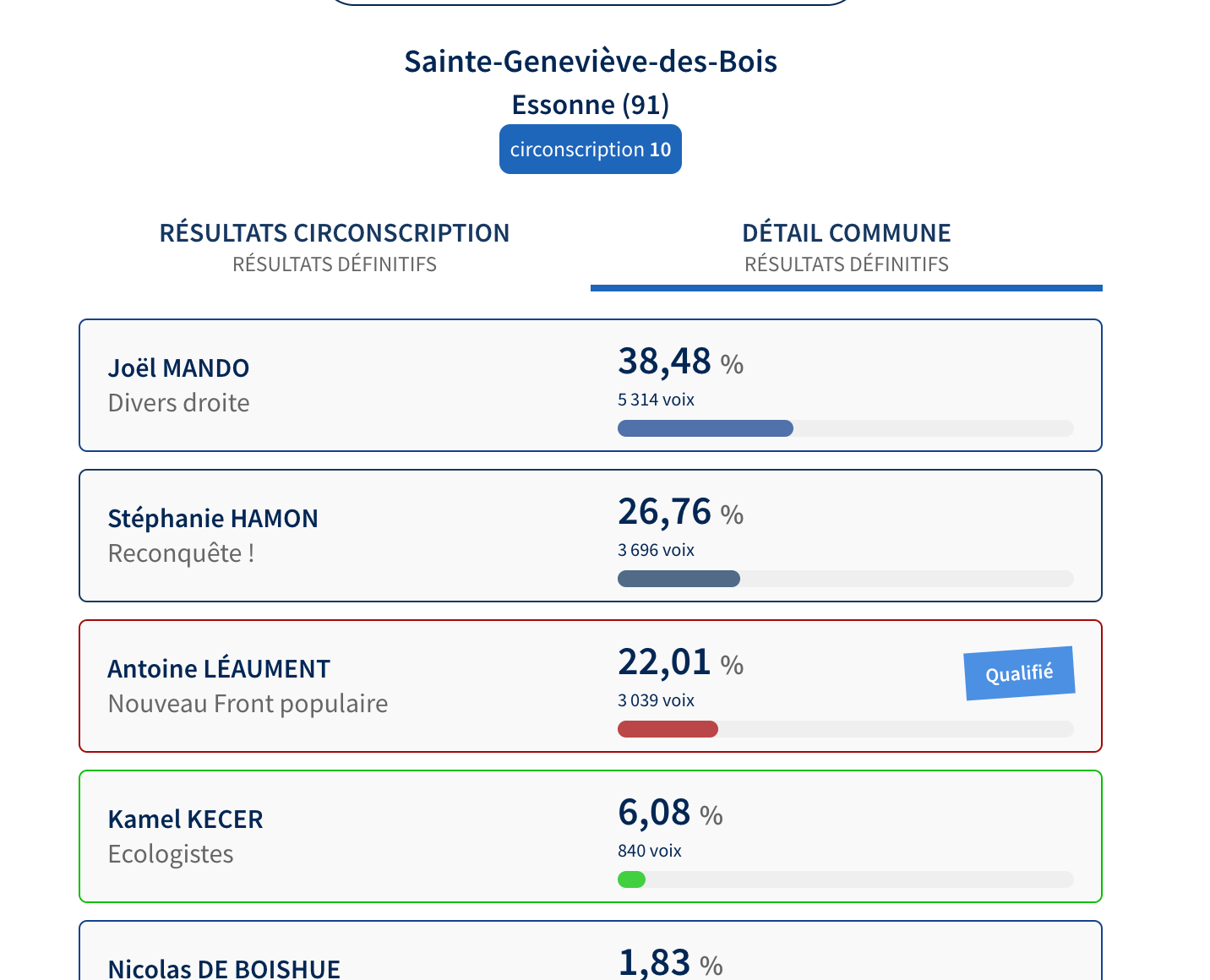Open the Résultats Circonscription tab
Image resolution: width=1210 pixels, height=980 pixels.
pos(335,248)
